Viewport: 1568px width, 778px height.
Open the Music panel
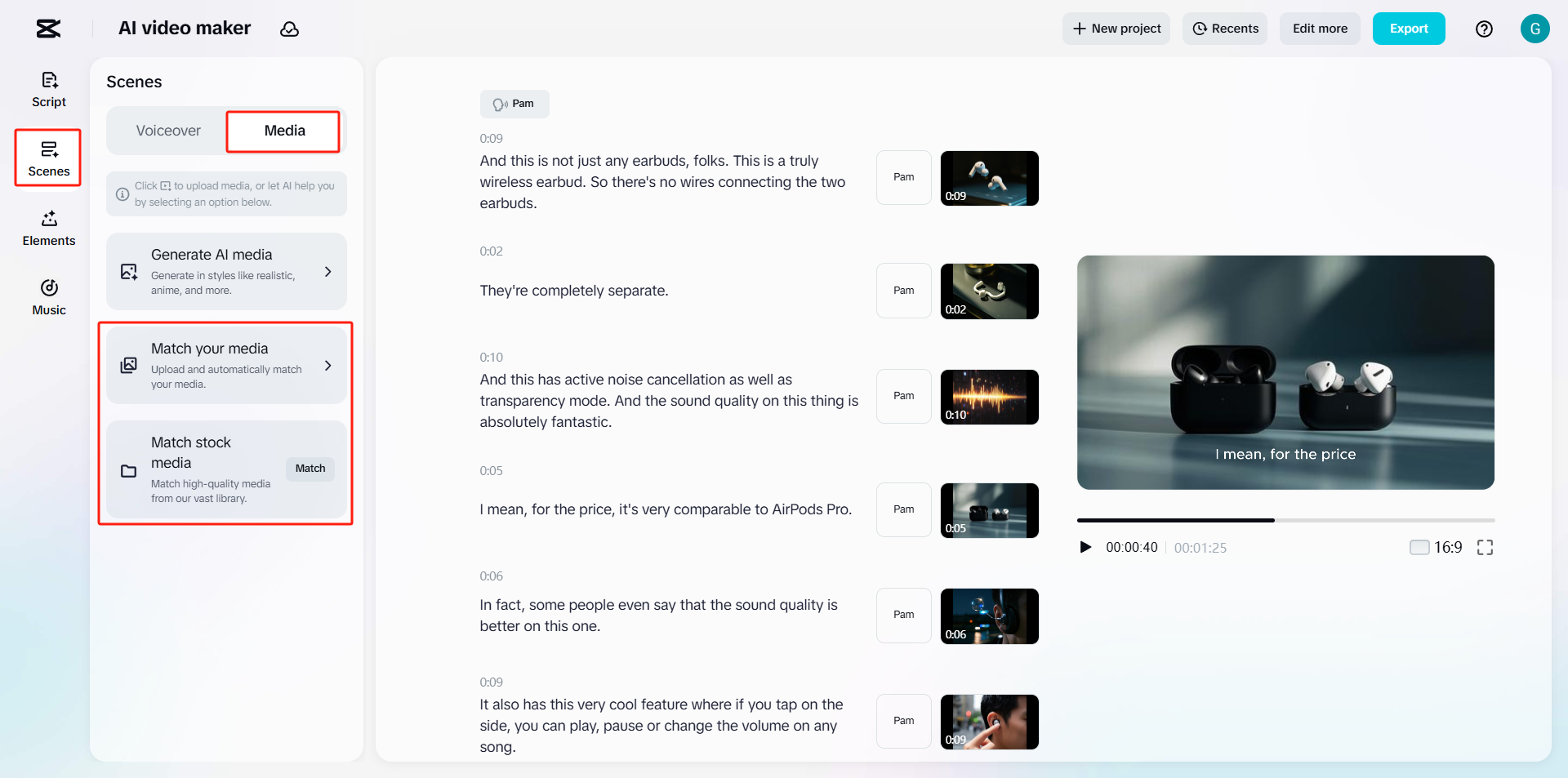point(48,296)
